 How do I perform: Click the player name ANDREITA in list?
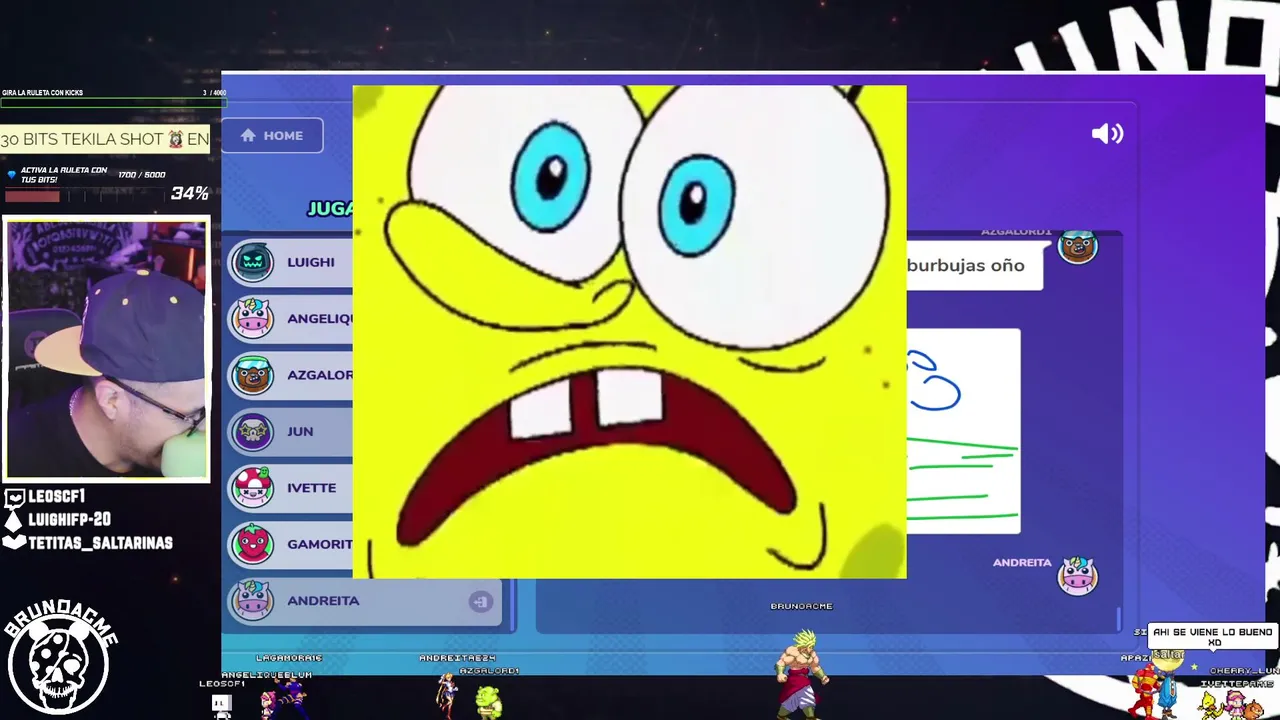pos(323,601)
